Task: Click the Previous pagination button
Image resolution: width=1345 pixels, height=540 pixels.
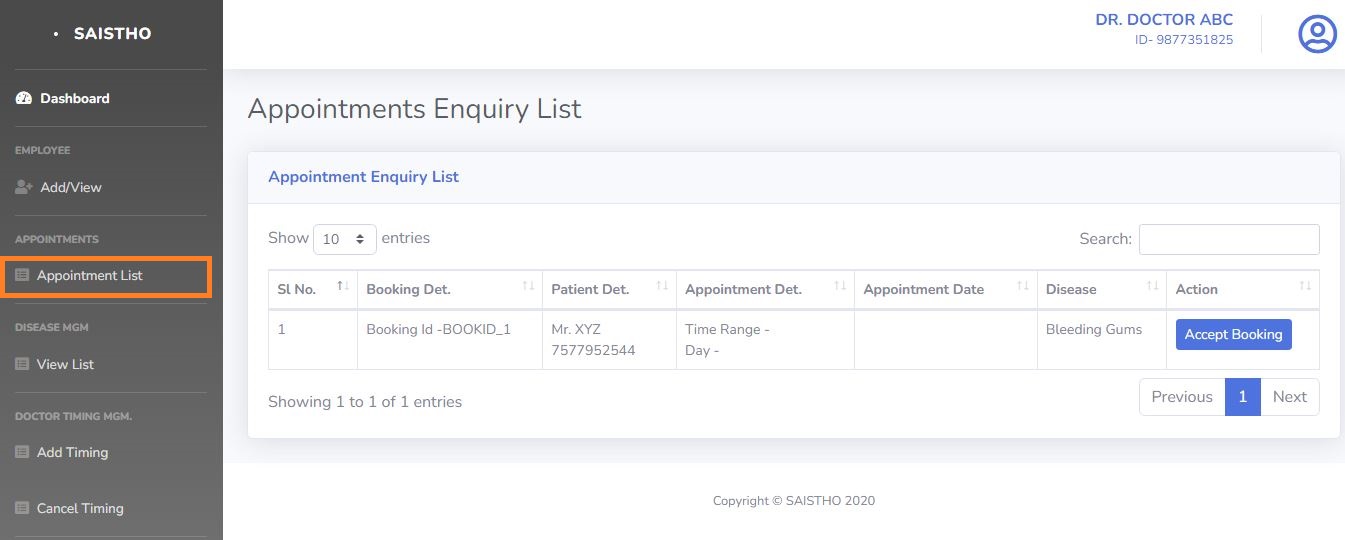Action: click(x=1181, y=397)
